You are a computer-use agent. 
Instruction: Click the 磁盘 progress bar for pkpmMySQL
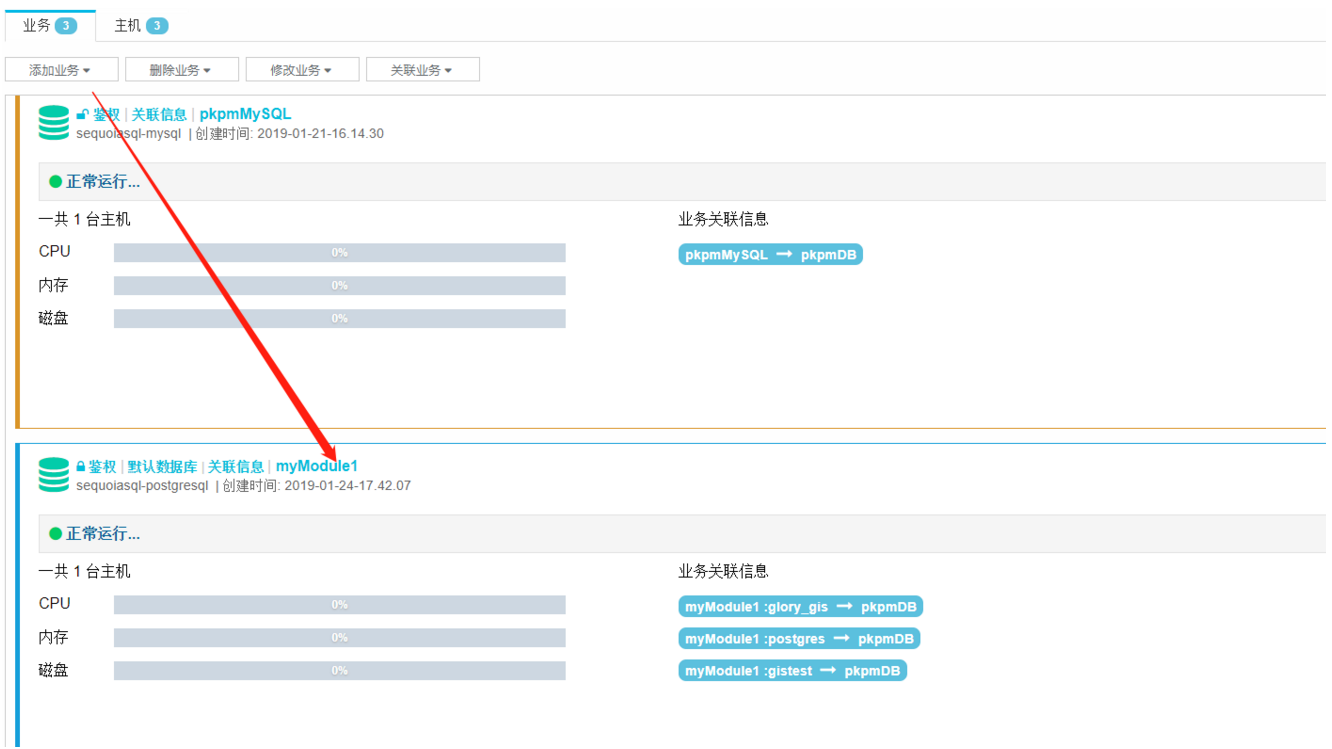click(x=340, y=319)
